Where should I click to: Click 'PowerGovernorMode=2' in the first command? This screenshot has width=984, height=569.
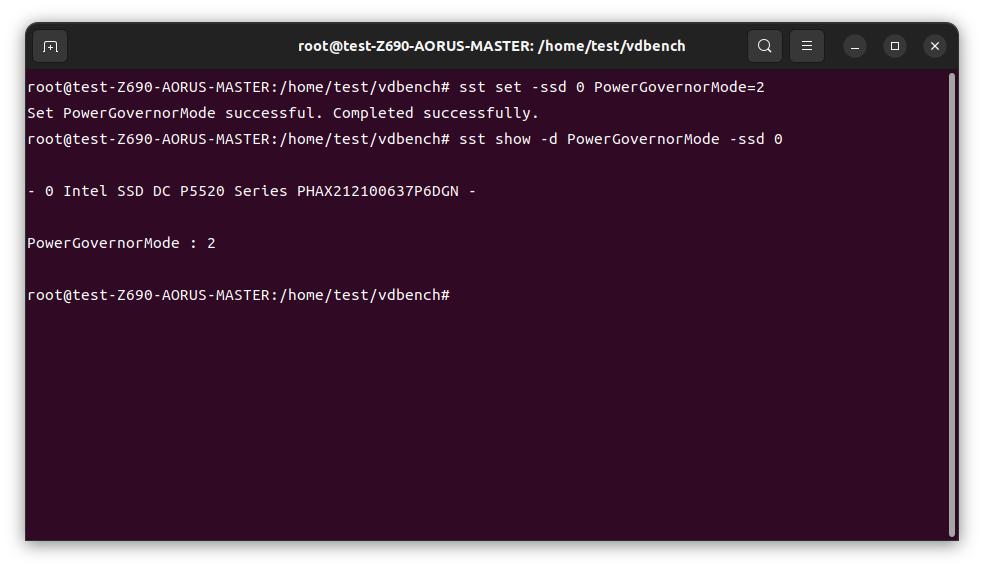pos(679,88)
